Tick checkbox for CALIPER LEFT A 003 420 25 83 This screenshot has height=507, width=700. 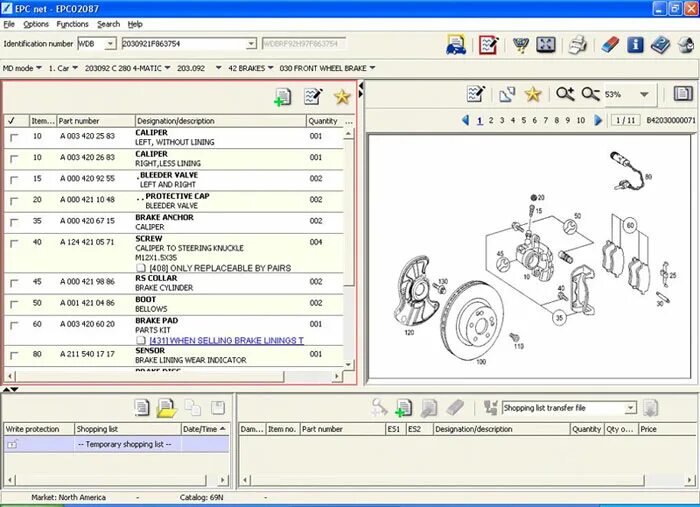(14, 137)
